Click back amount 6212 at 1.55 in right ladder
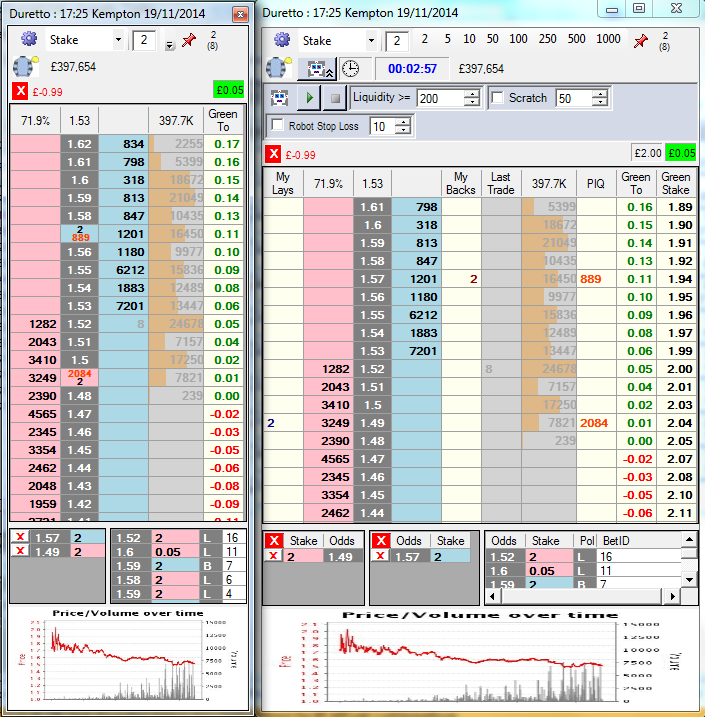The width and height of the screenshot is (705, 717). coord(416,315)
